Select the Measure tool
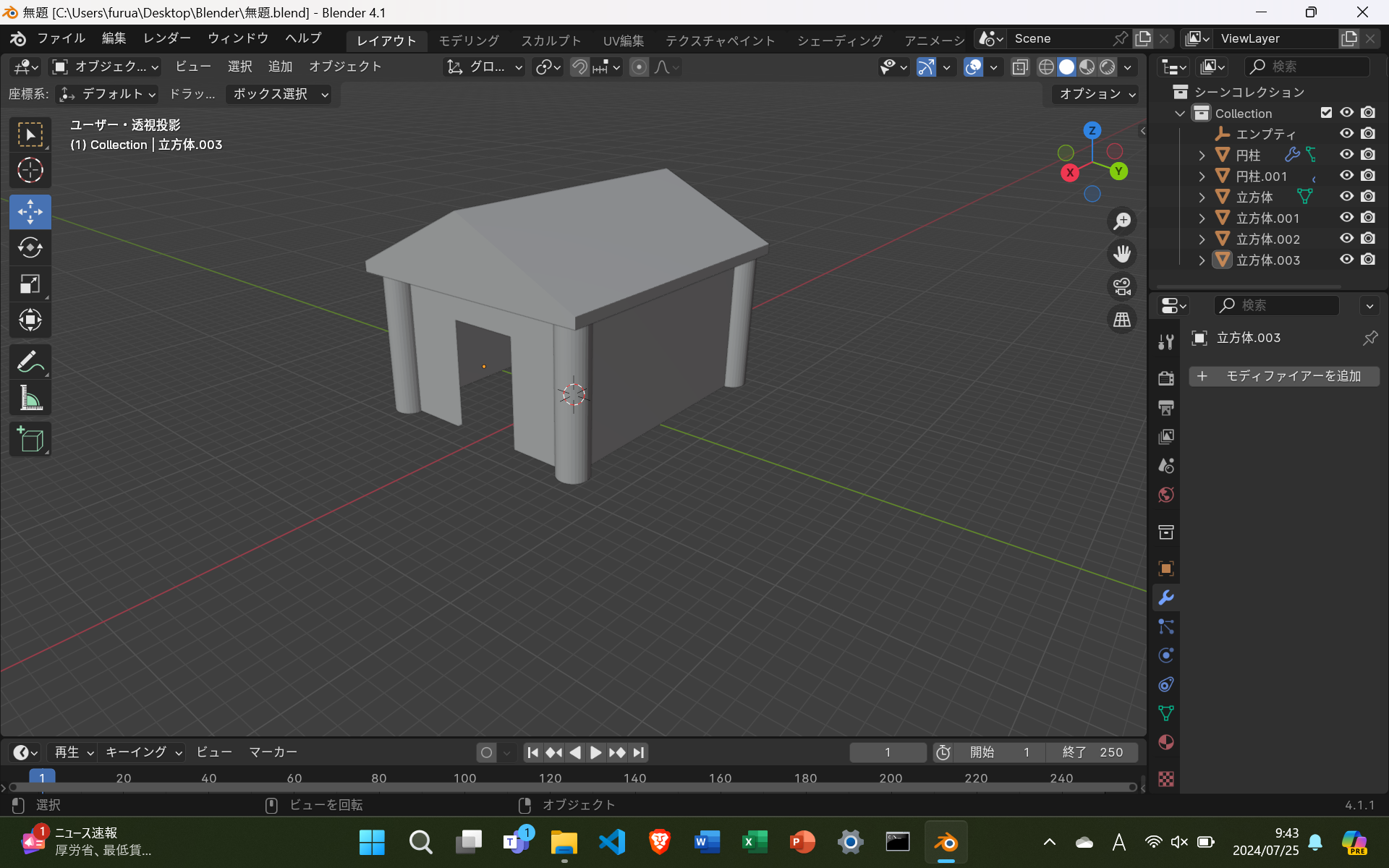This screenshot has width=1389, height=868. pyautogui.click(x=30, y=398)
